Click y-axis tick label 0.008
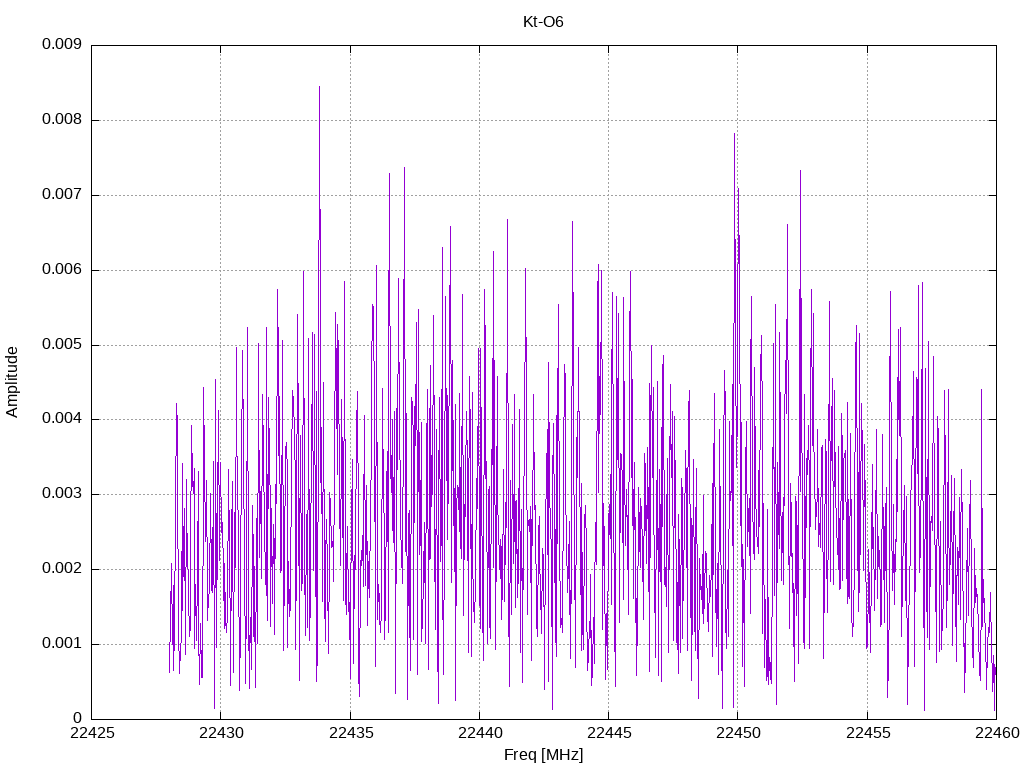Image resolution: width=1024 pixels, height=768 pixels. (62, 120)
